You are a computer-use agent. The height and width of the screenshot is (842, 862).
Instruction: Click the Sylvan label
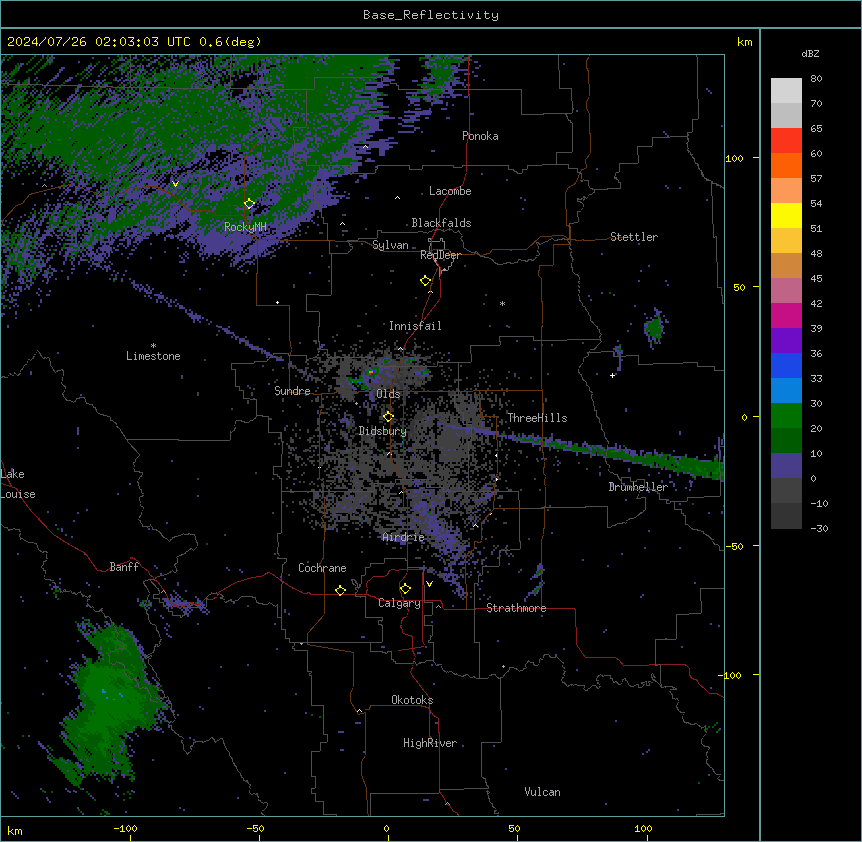pyautogui.click(x=390, y=245)
